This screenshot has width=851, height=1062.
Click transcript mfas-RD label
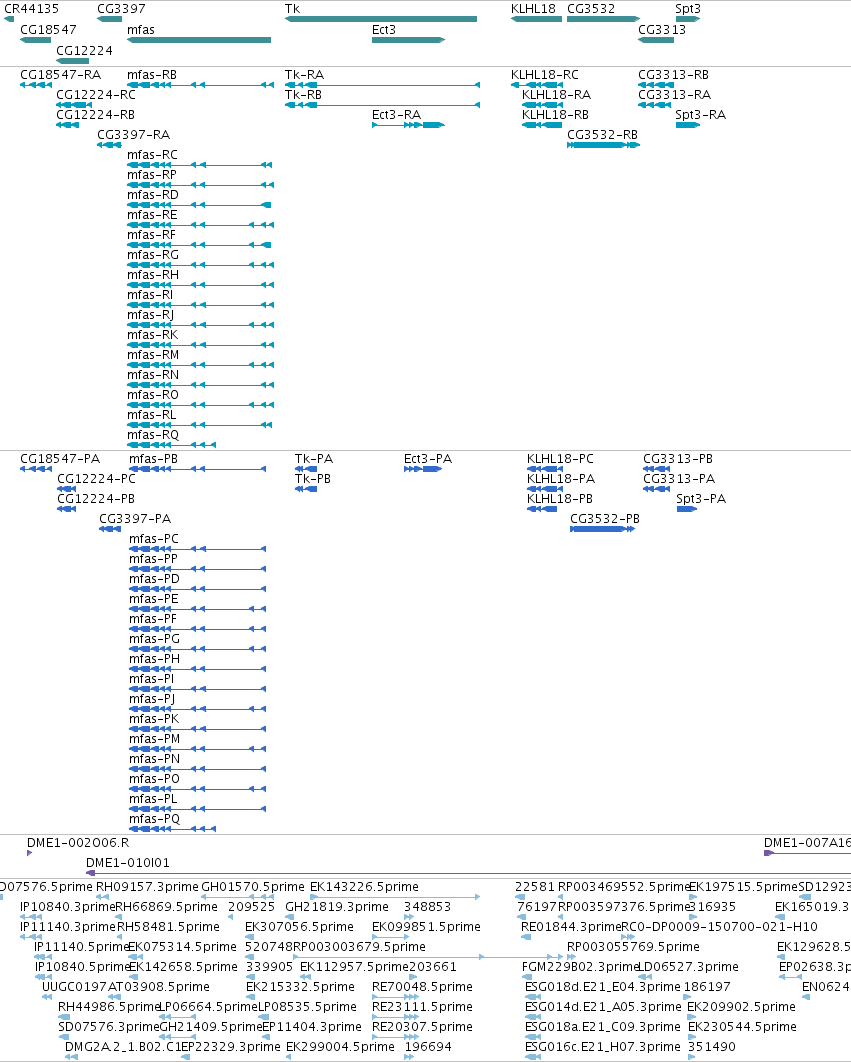152,194
